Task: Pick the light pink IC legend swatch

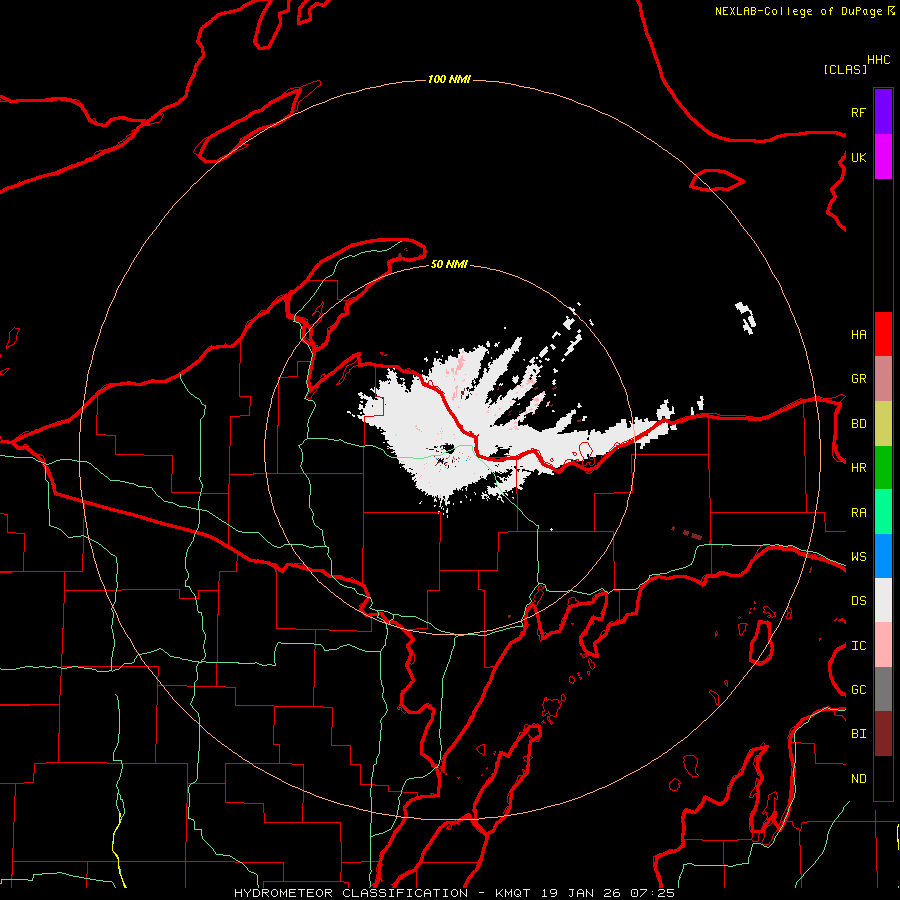Action: pos(883,645)
